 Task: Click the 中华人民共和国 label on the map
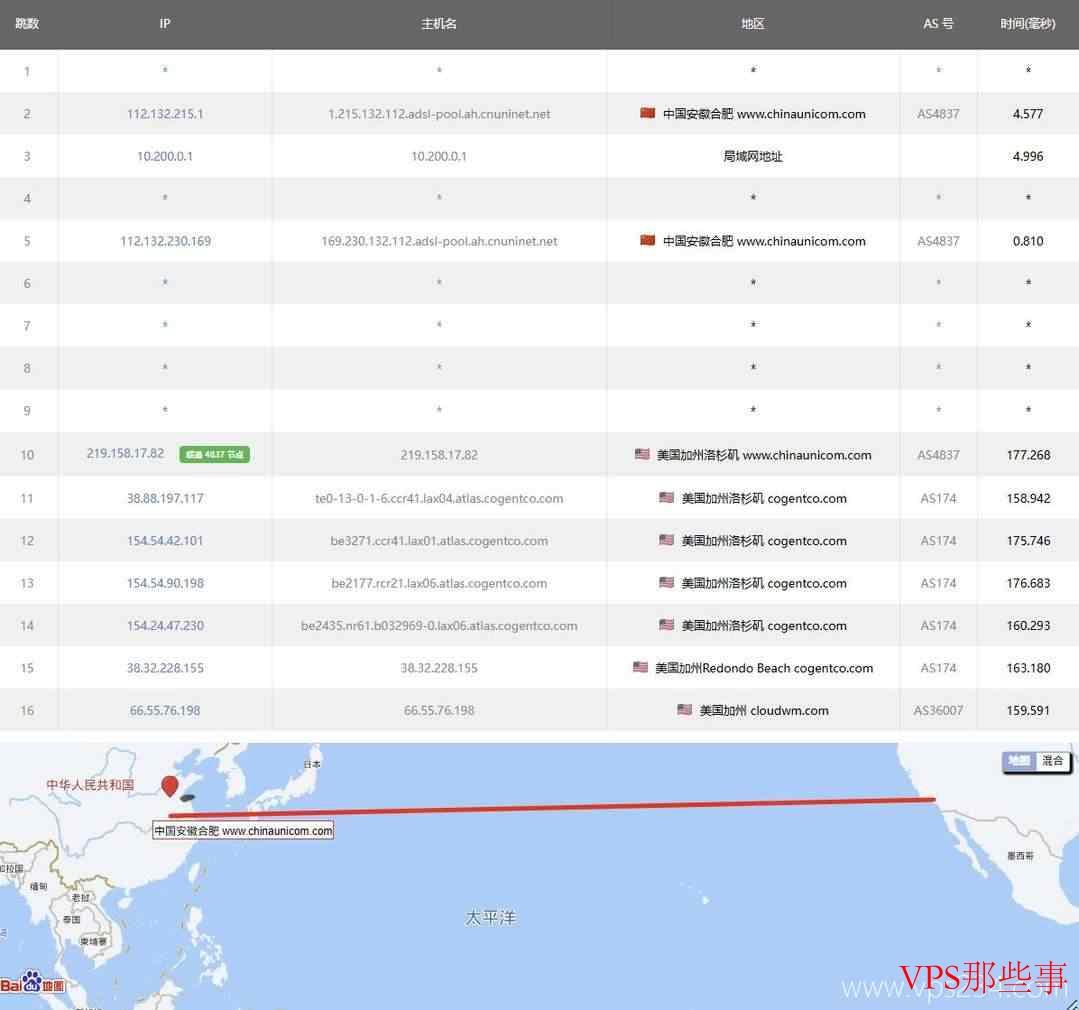point(89,784)
